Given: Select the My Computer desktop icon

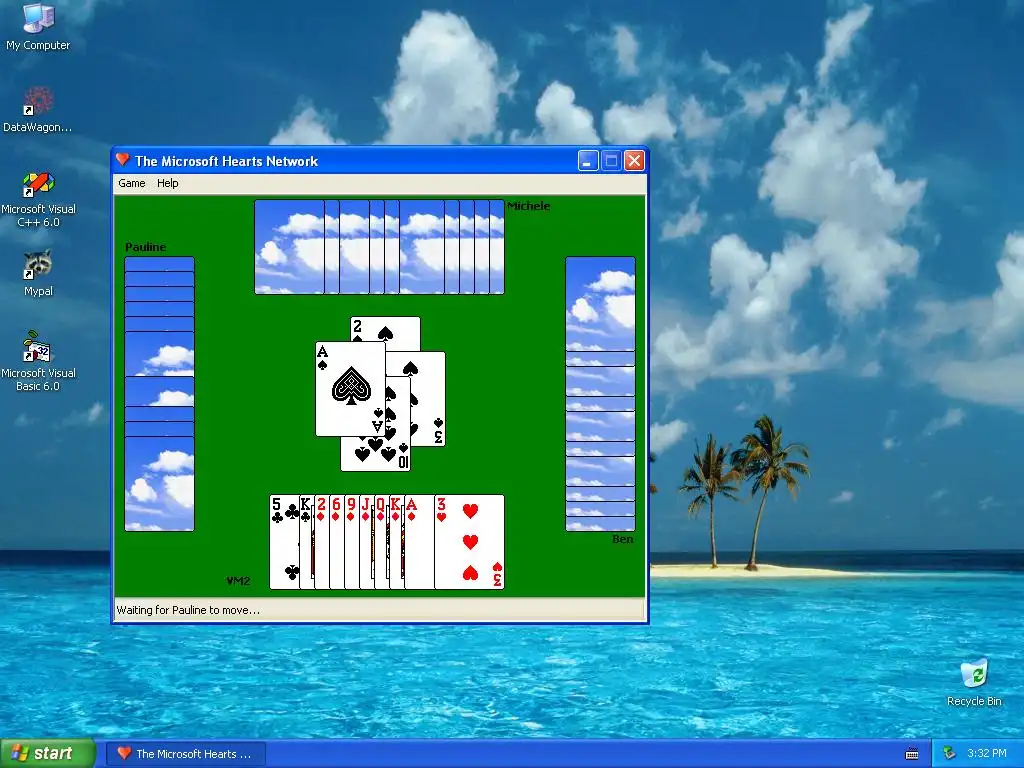Looking at the screenshot, I should pos(38,27).
